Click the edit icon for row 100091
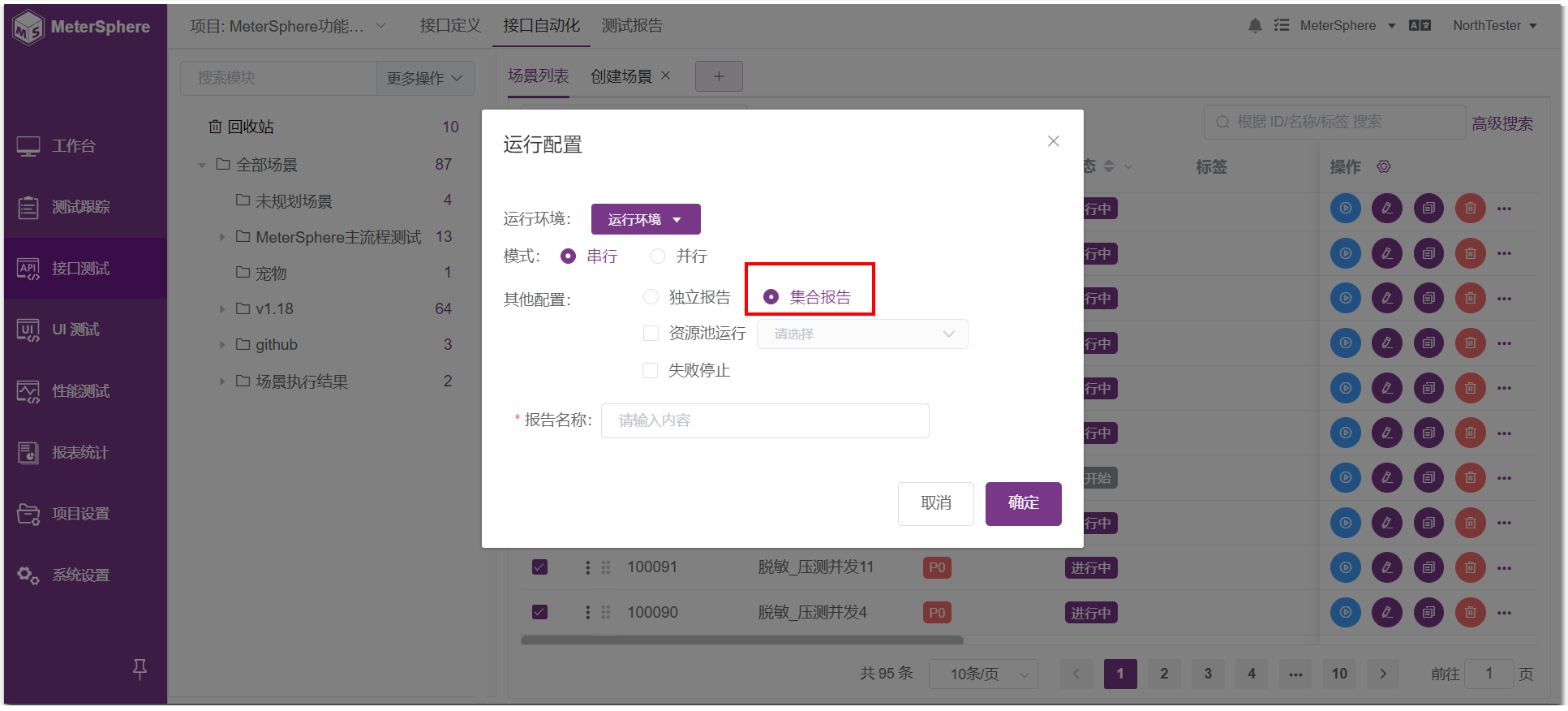Viewport: 1568px width, 711px height. 1387,567
